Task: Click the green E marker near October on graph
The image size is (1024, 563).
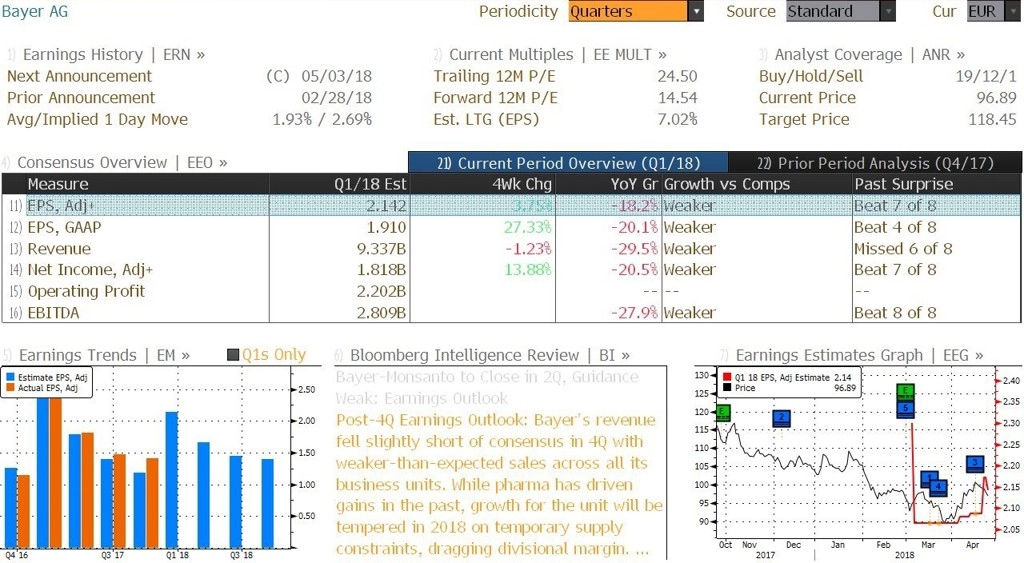Action: pyautogui.click(x=722, y=413)
